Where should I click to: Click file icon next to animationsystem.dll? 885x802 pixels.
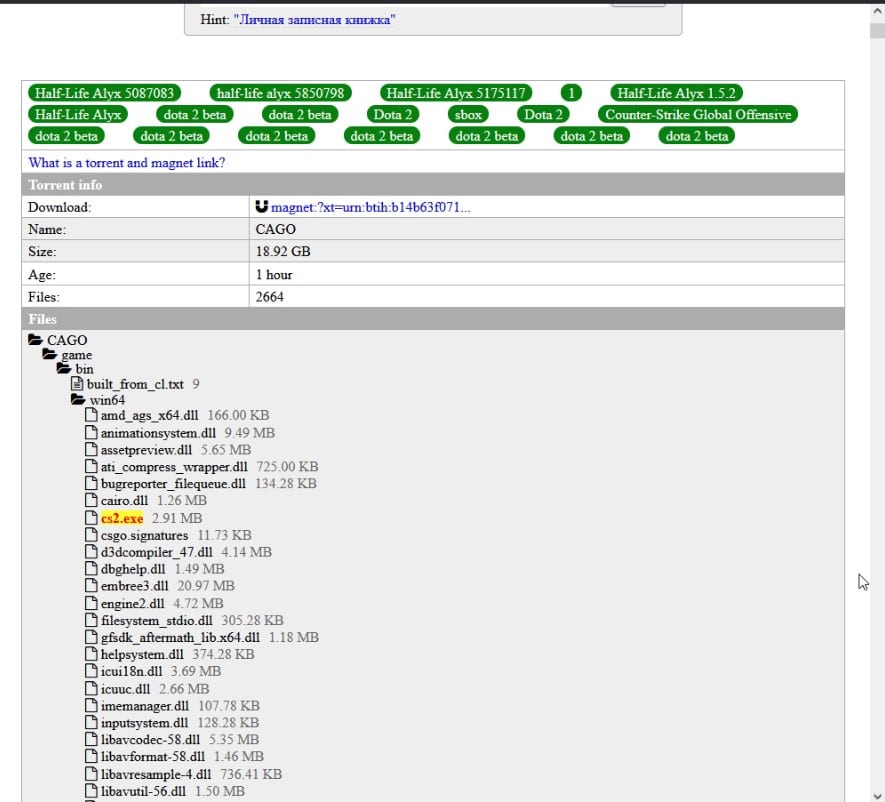pyautogui.click(x=91, y=432)
